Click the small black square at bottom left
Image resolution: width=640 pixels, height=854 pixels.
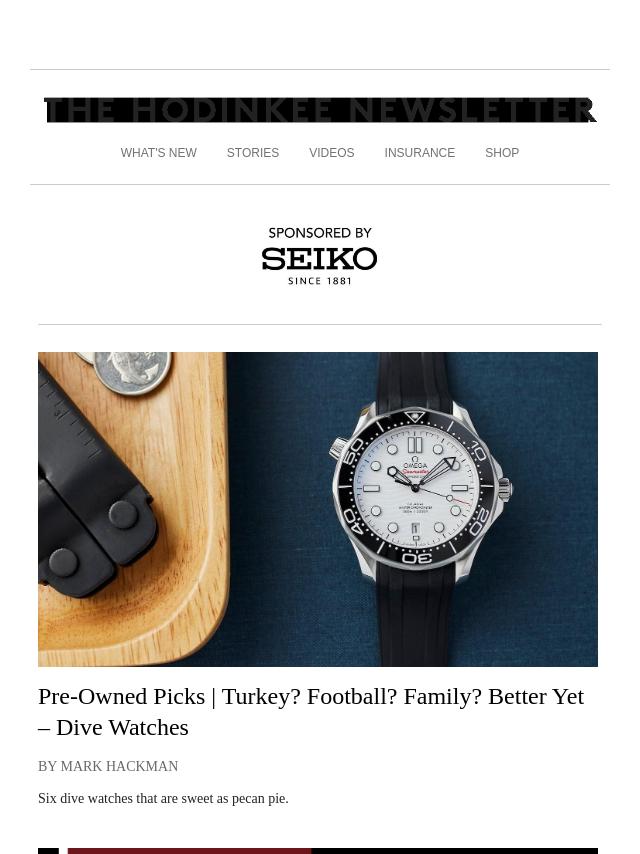coord(48,851)
